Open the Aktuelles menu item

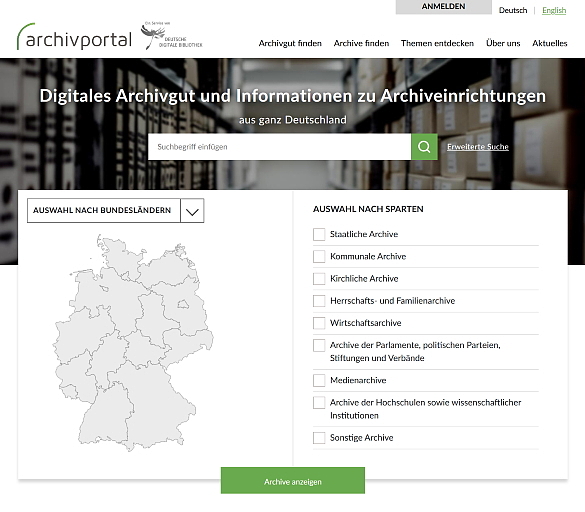tap(550, 43)
